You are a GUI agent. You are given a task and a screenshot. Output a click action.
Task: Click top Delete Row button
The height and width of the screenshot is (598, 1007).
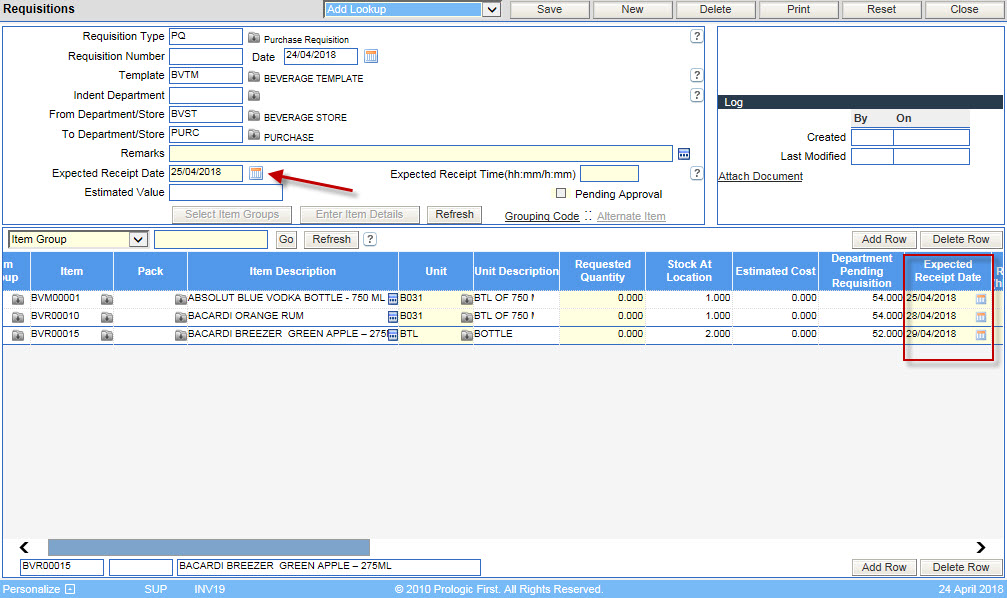(961, 240)
